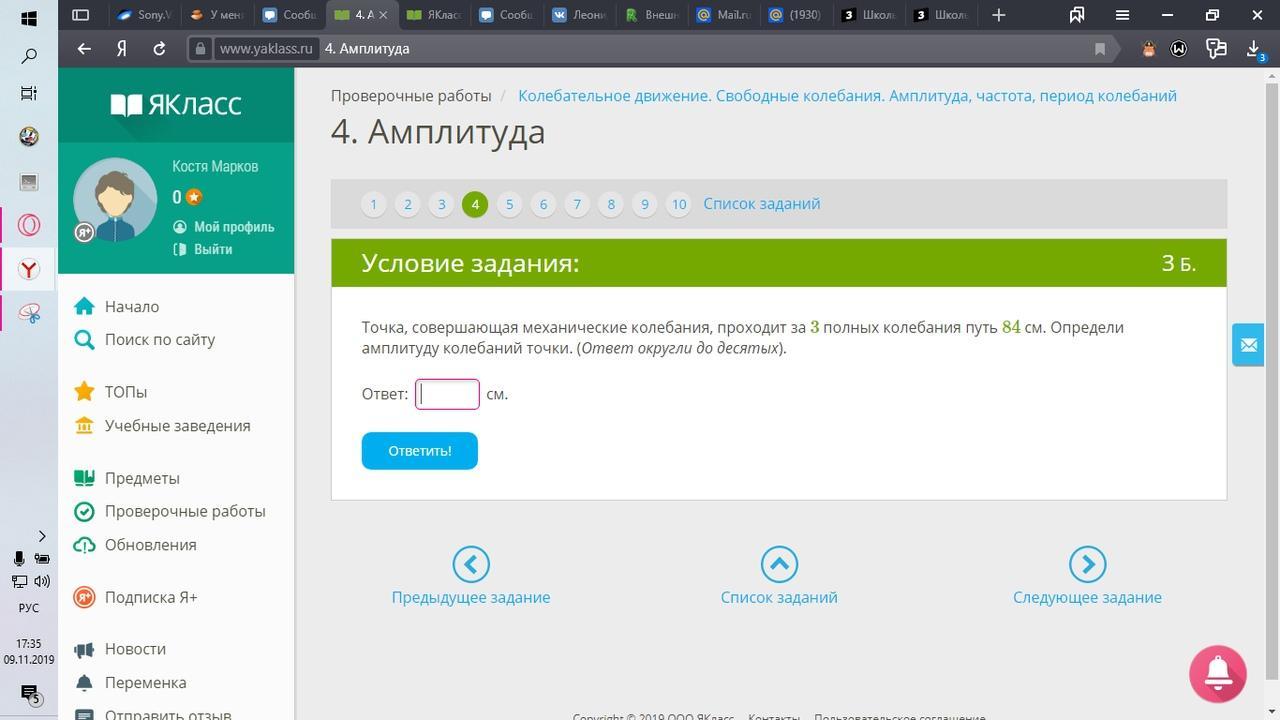Open the Леони VK browser tab

[x=580, y=15]
